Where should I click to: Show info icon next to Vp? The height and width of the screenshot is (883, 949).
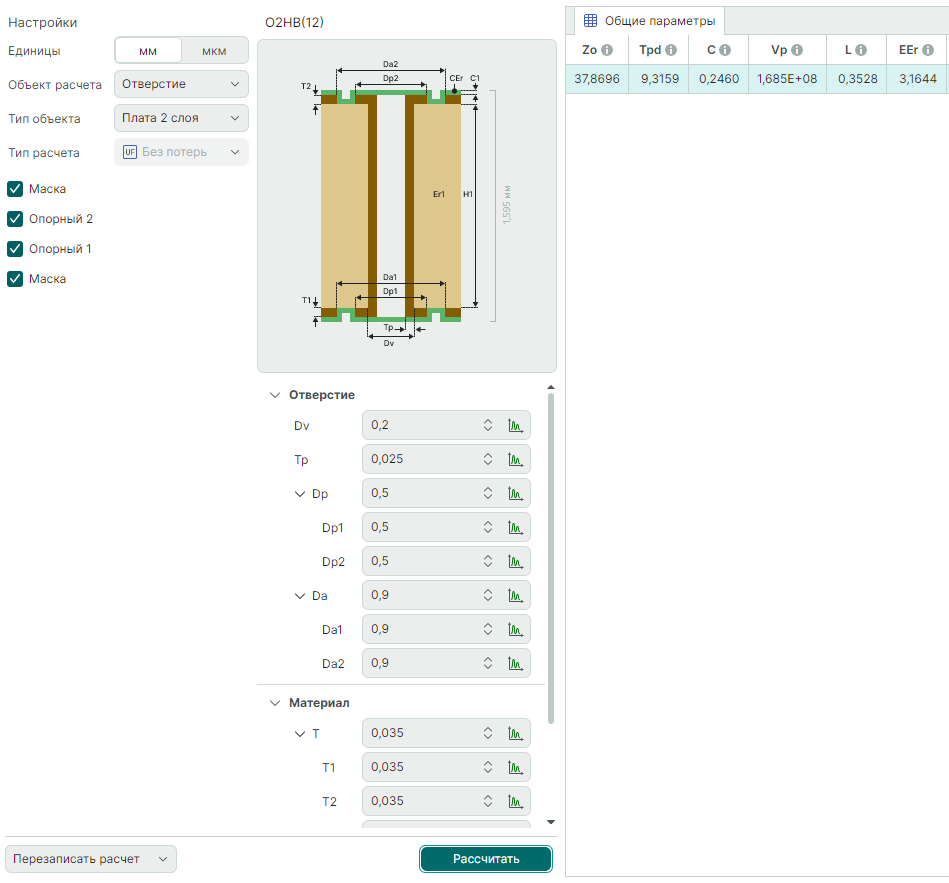click(797, 50)
